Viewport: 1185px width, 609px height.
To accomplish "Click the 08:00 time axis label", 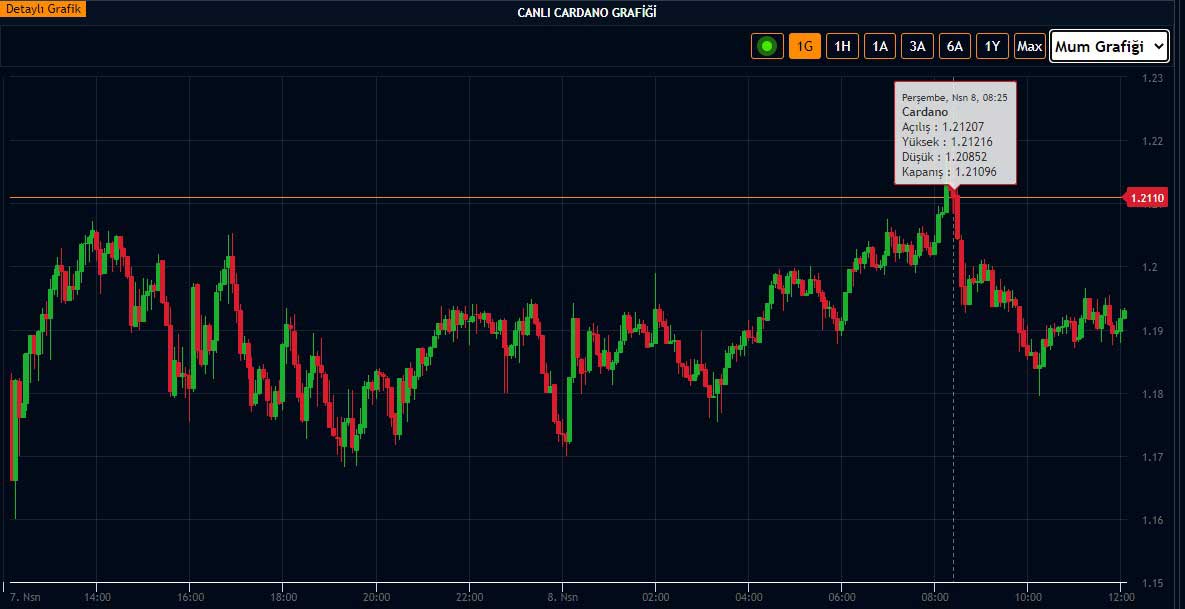I will 935,597.
